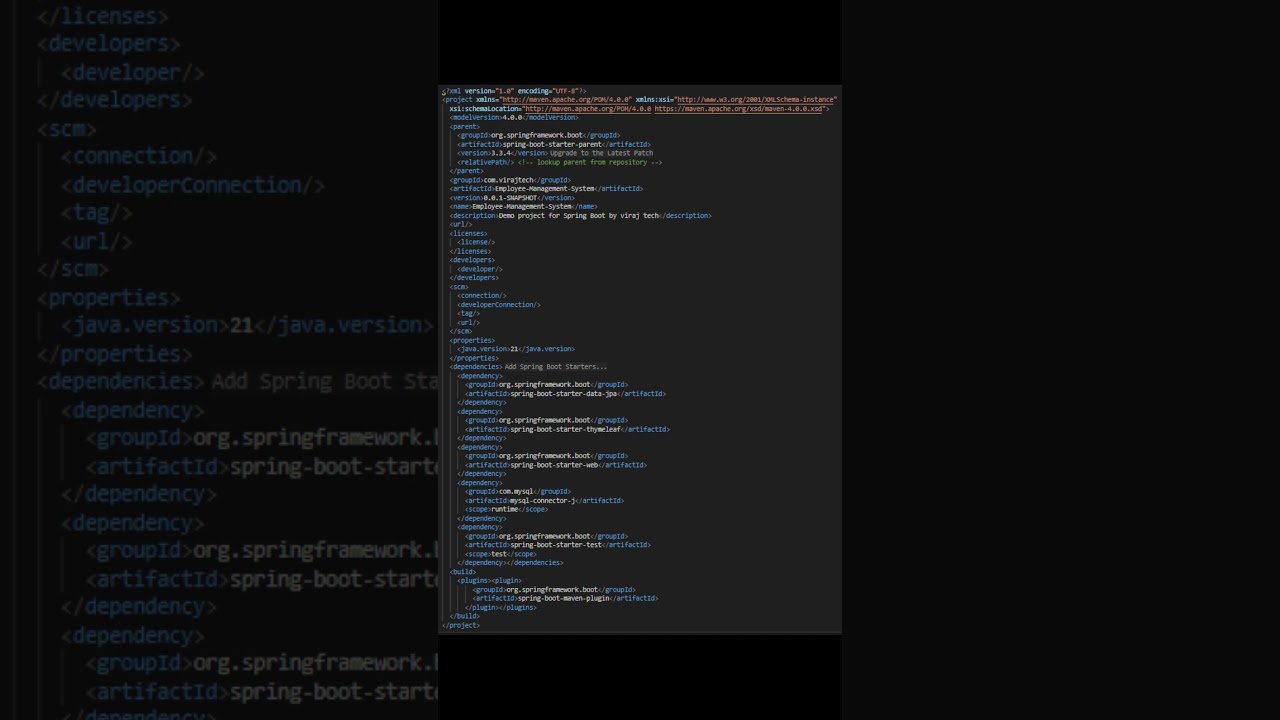Click the spring-boot-starter-test artifactId
The width and height of the screenshot is (1280, 720).
558,546
